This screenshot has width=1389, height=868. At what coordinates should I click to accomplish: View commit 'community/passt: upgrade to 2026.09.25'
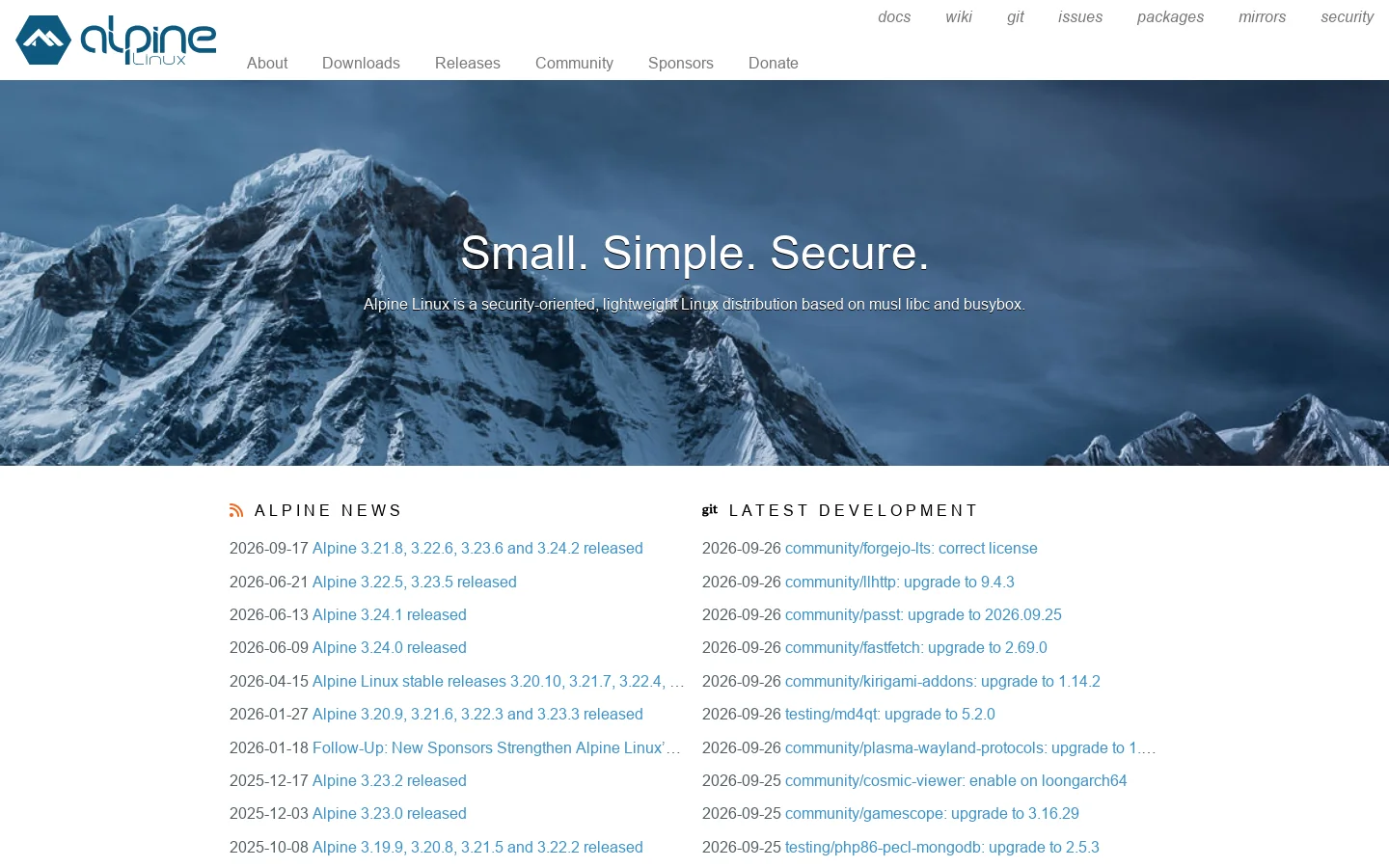coord(923,614)
